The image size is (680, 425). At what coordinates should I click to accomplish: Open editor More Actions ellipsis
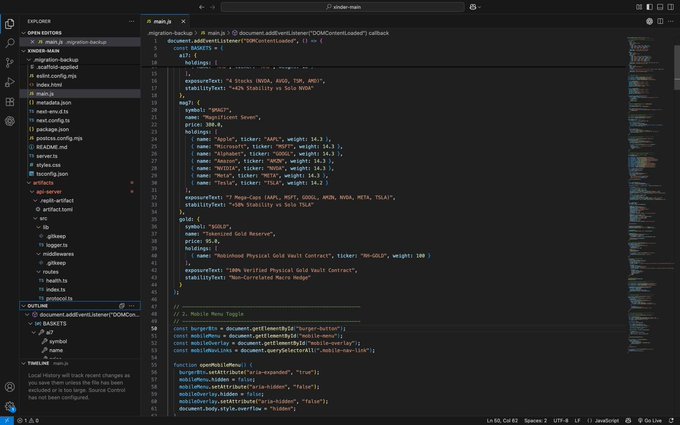[x=670, y=21]
